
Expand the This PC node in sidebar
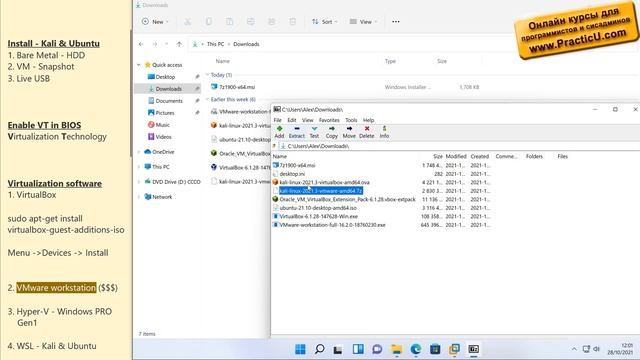pyautogui.click(x=139, y=167)
